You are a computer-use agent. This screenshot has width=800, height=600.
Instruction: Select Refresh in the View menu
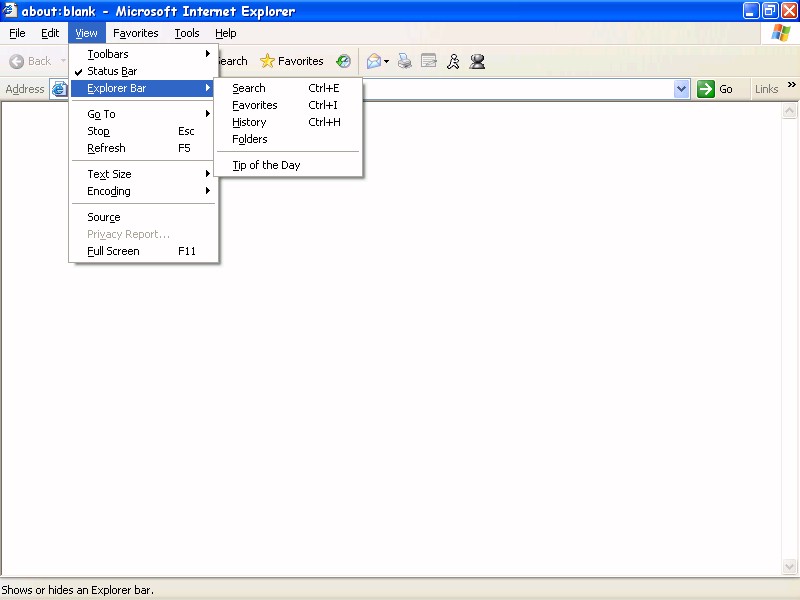(x=144, y=148)
